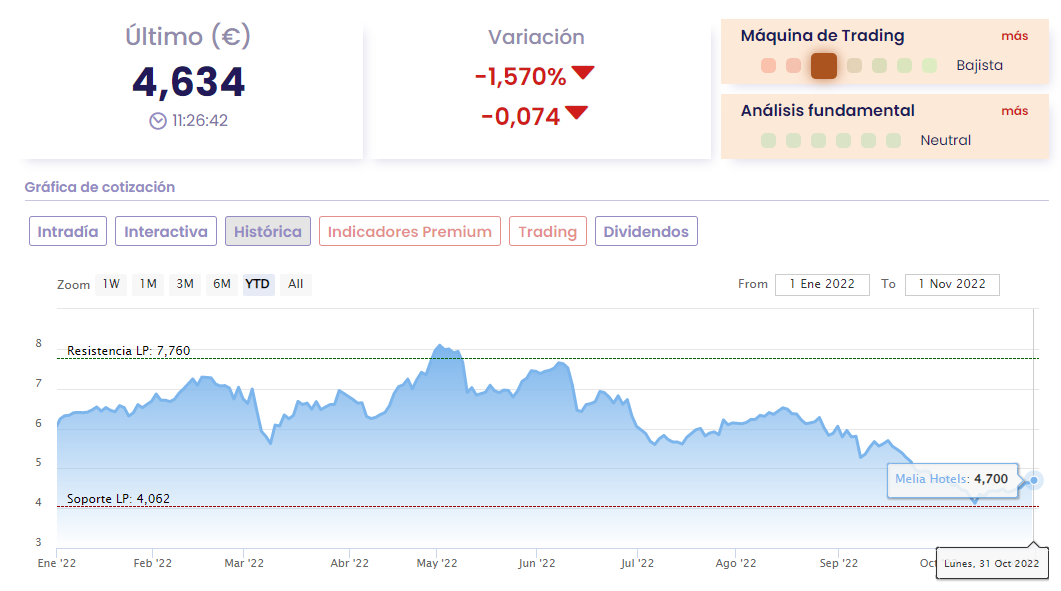Click the To date field 1 Nov 2022

pos(952,284)
